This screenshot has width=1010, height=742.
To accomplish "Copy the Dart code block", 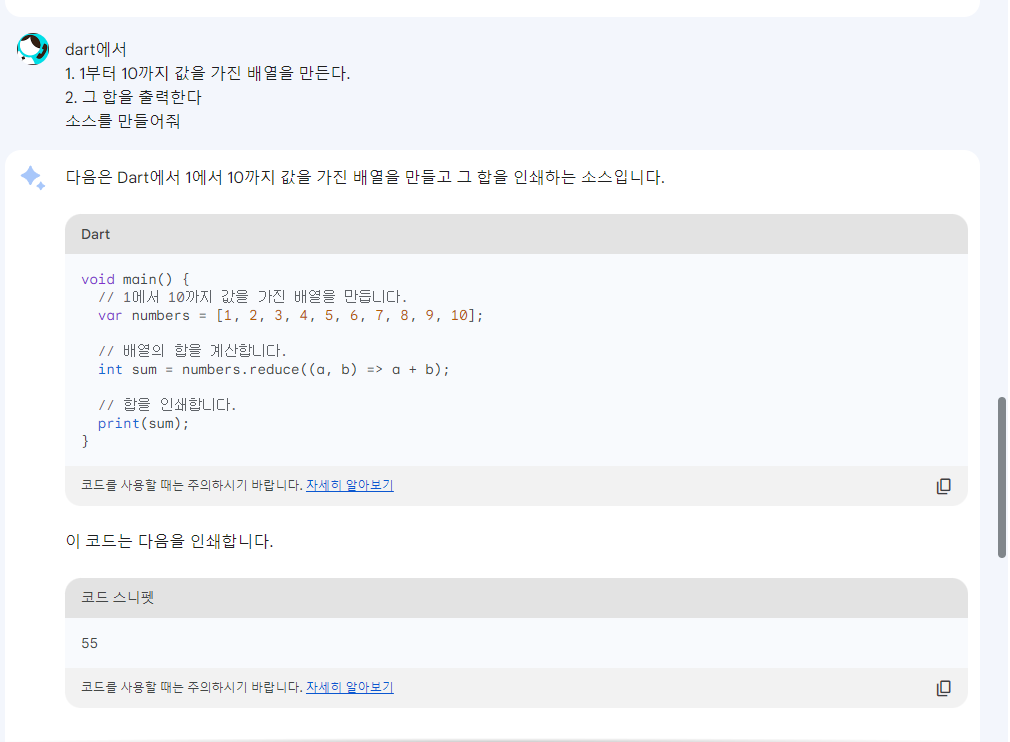I will pyautogui.click(x=943, y=486).
